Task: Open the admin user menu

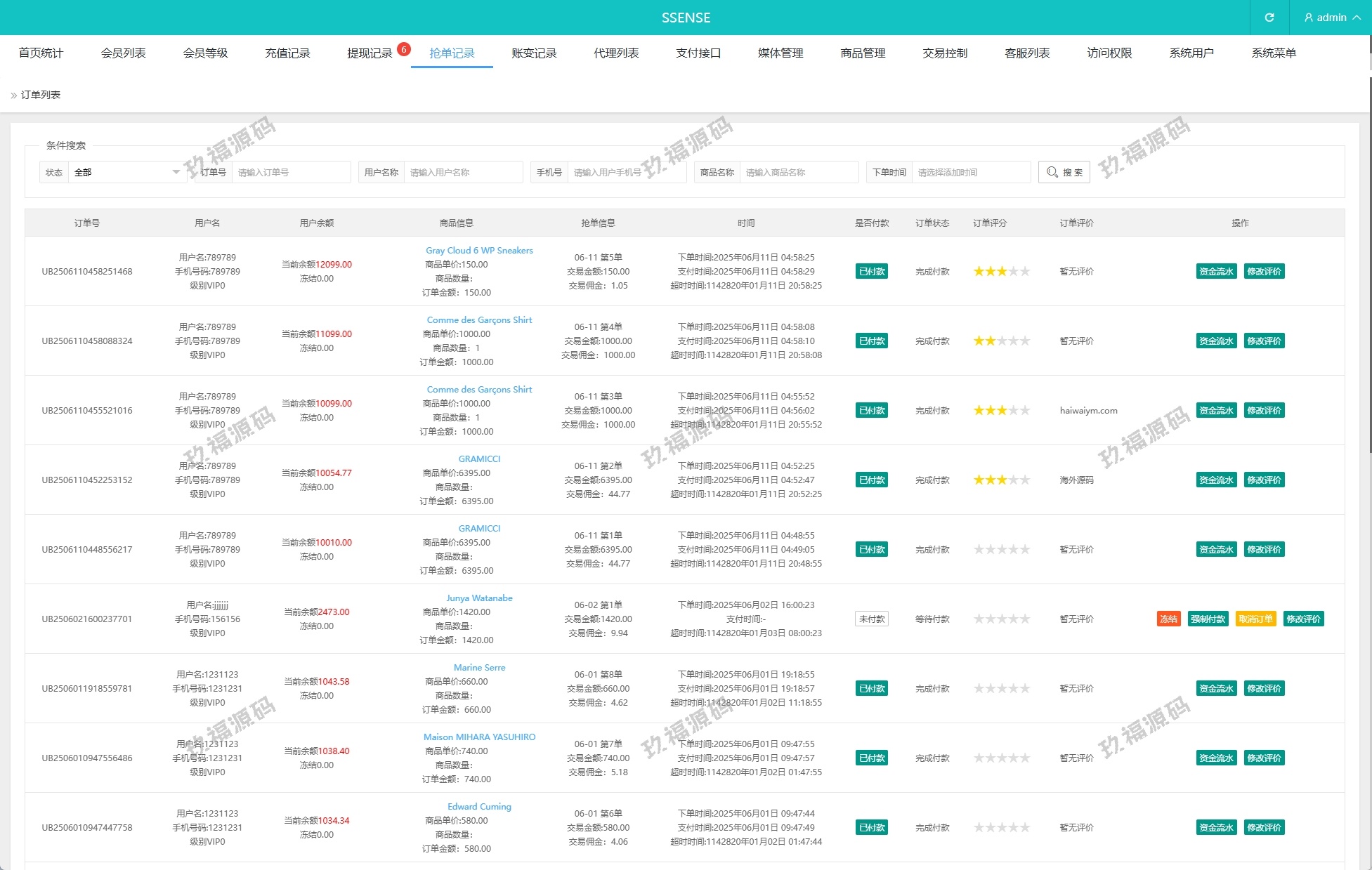Action: 1331,18
